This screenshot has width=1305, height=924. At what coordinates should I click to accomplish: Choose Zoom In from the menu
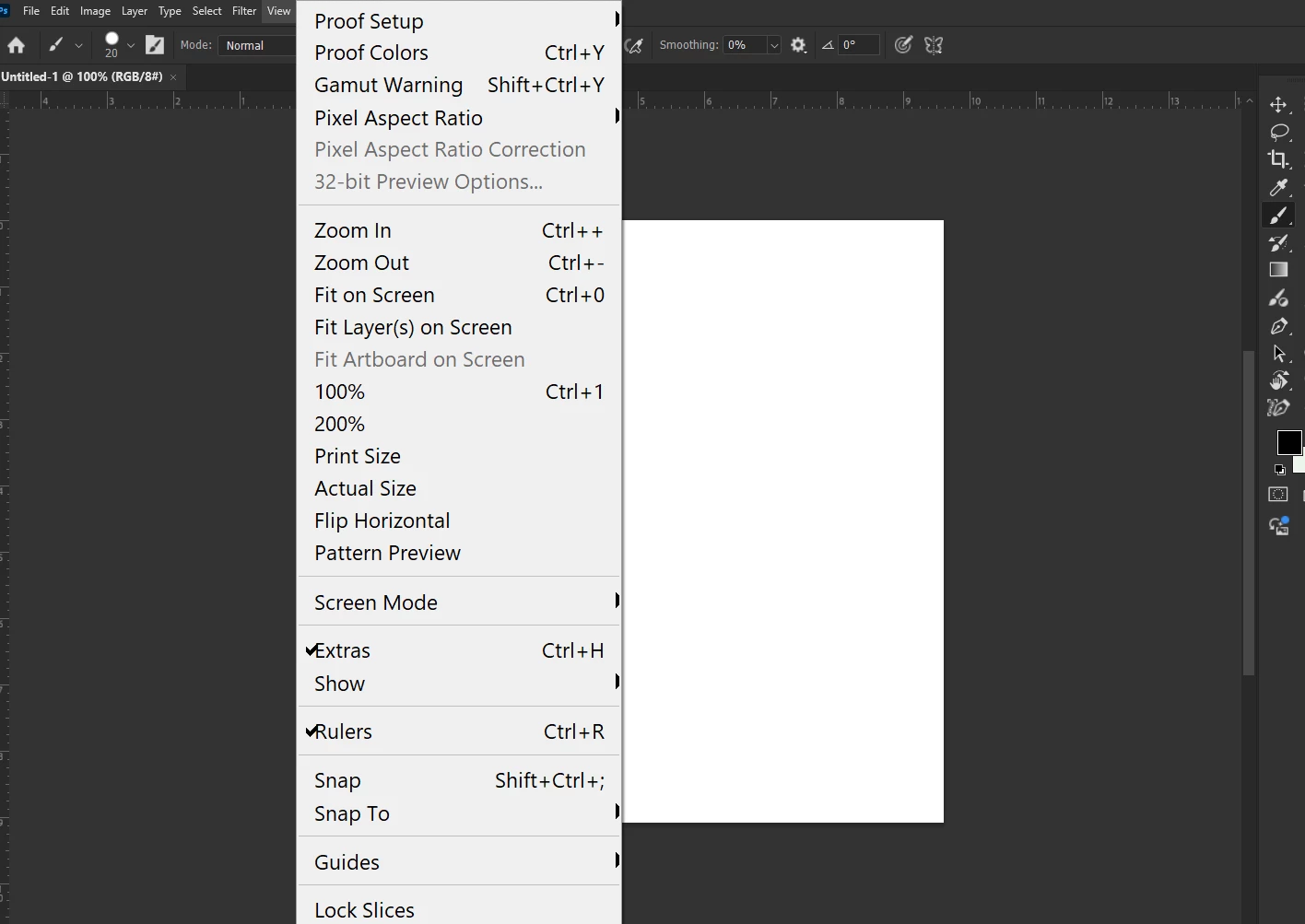459,230
